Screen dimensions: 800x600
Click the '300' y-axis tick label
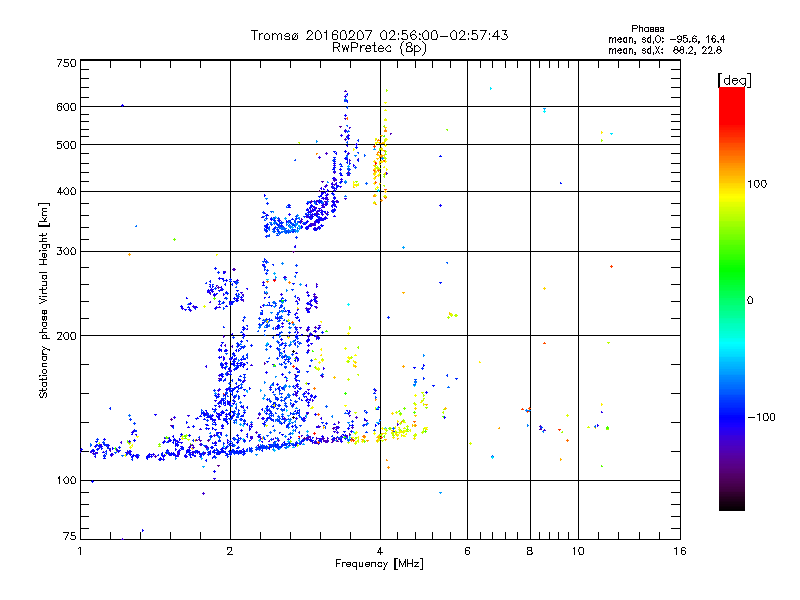click(66, 252)
